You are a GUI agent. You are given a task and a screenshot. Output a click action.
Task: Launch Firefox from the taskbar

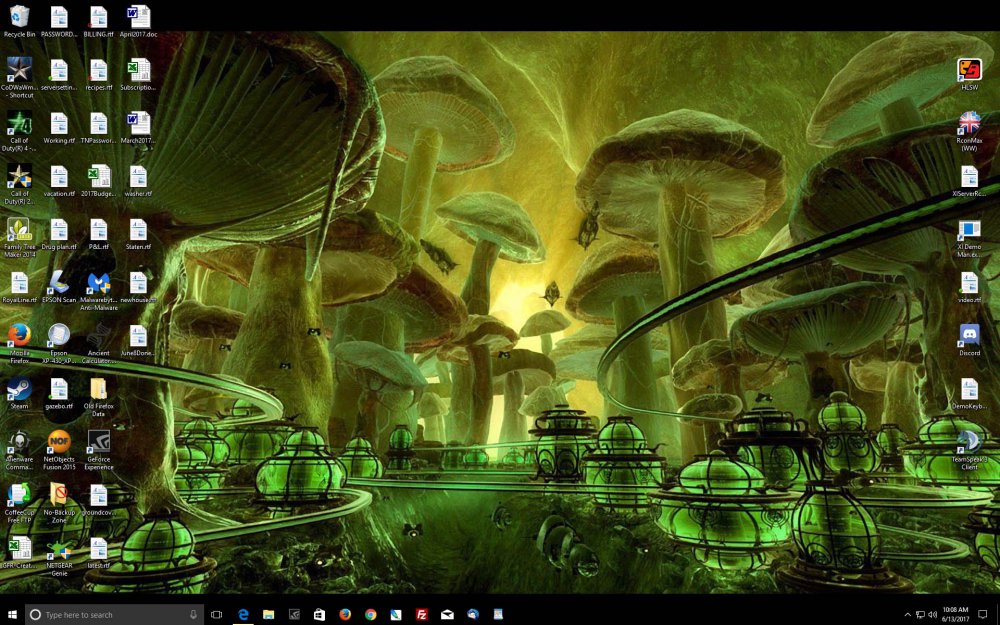344,614
